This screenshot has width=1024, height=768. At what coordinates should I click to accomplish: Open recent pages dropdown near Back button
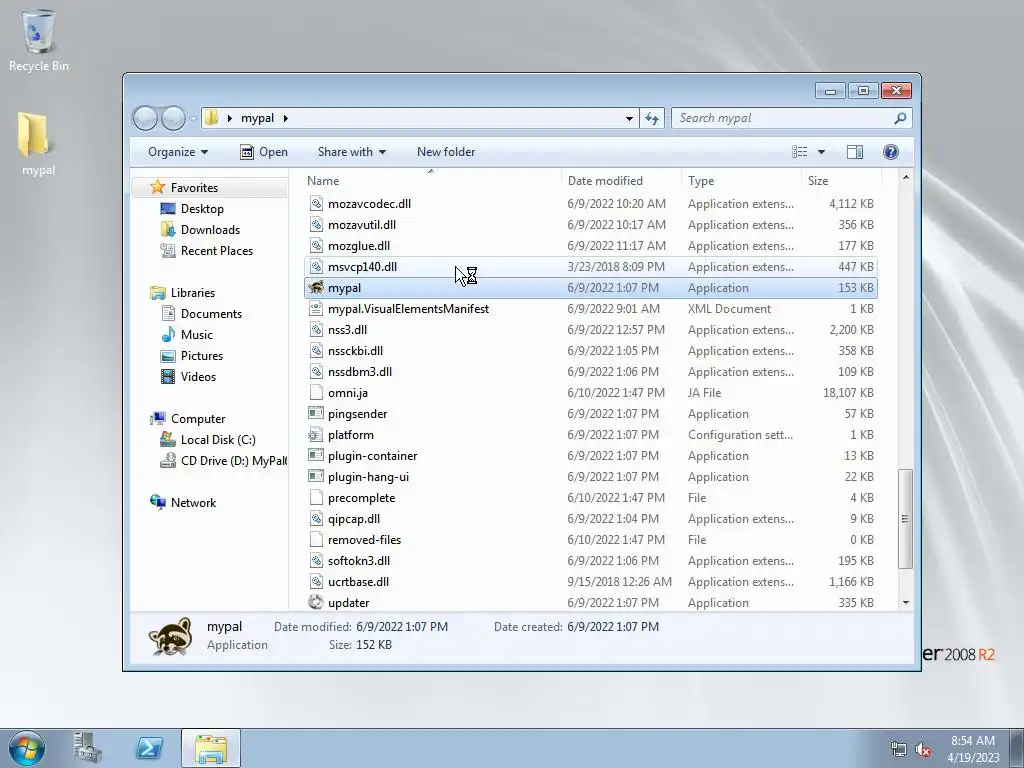point(193,119)
